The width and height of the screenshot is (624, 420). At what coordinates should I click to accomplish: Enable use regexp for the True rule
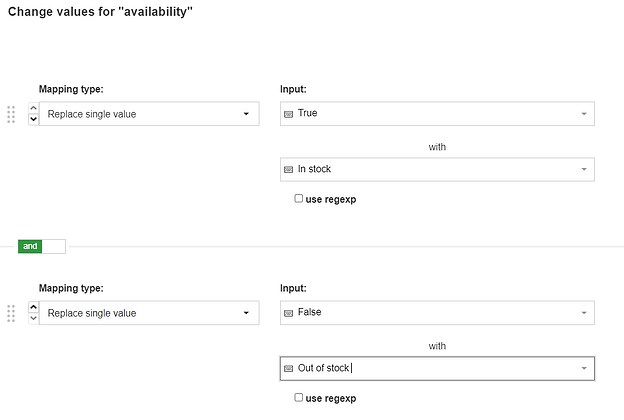(x=298, y=199)
